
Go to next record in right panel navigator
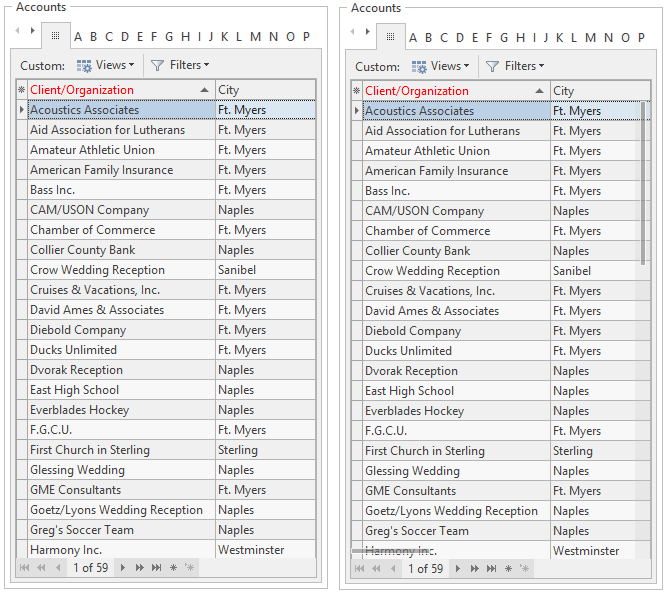[458, 569]
